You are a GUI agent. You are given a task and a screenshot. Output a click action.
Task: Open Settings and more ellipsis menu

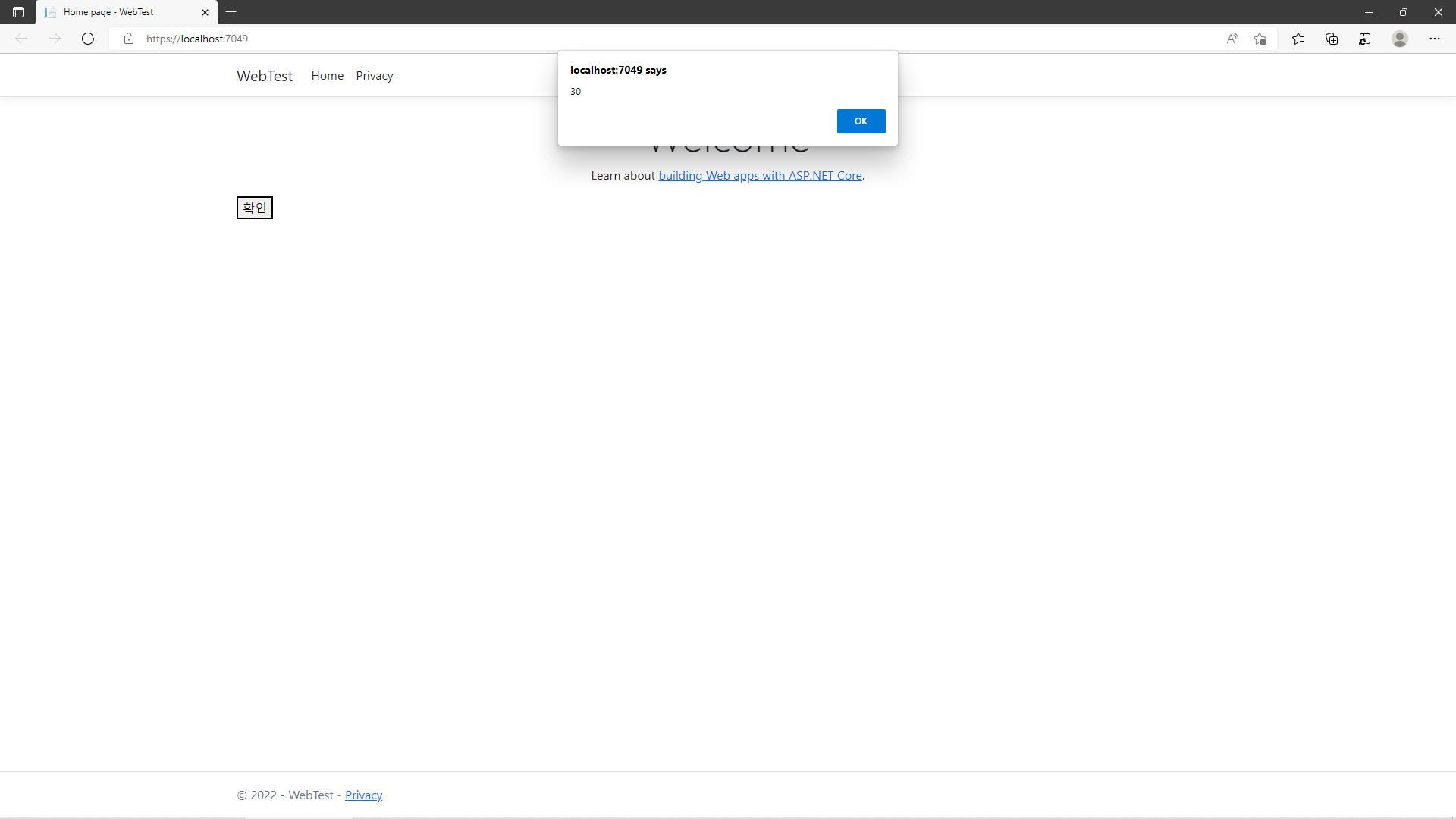point(1434,39)
